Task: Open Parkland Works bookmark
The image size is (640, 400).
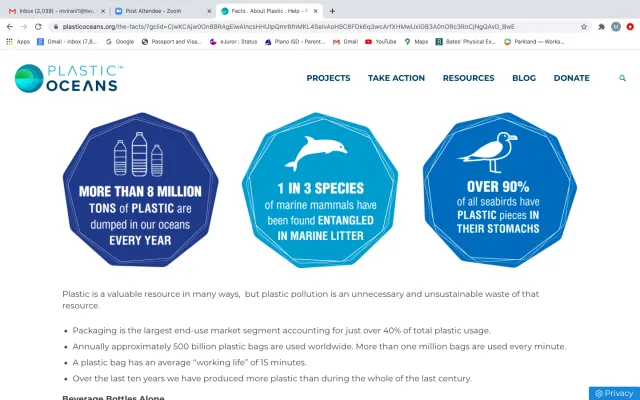Action: pos(534,42)
